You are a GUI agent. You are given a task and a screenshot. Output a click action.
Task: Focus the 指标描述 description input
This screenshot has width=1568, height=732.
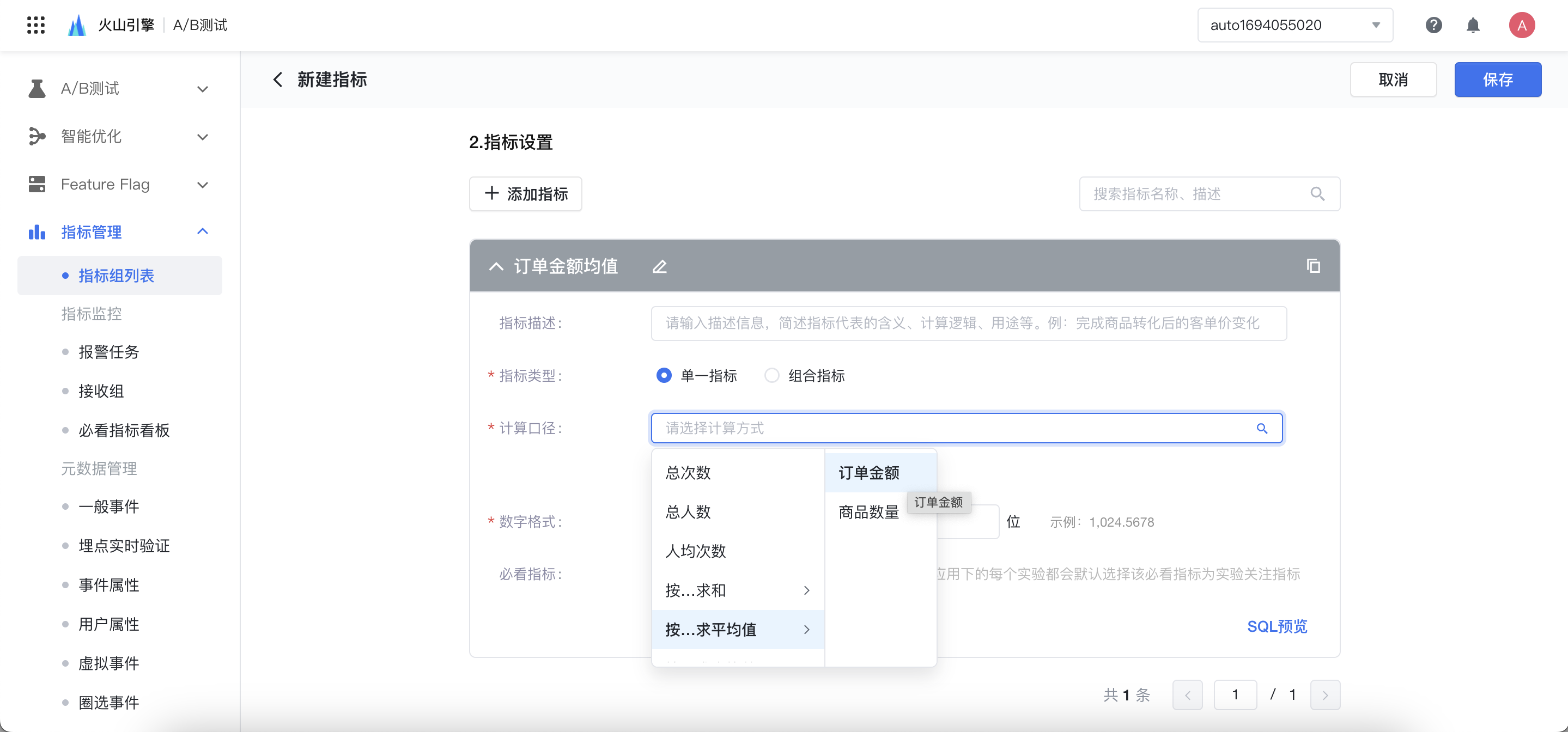click(969, 323)
